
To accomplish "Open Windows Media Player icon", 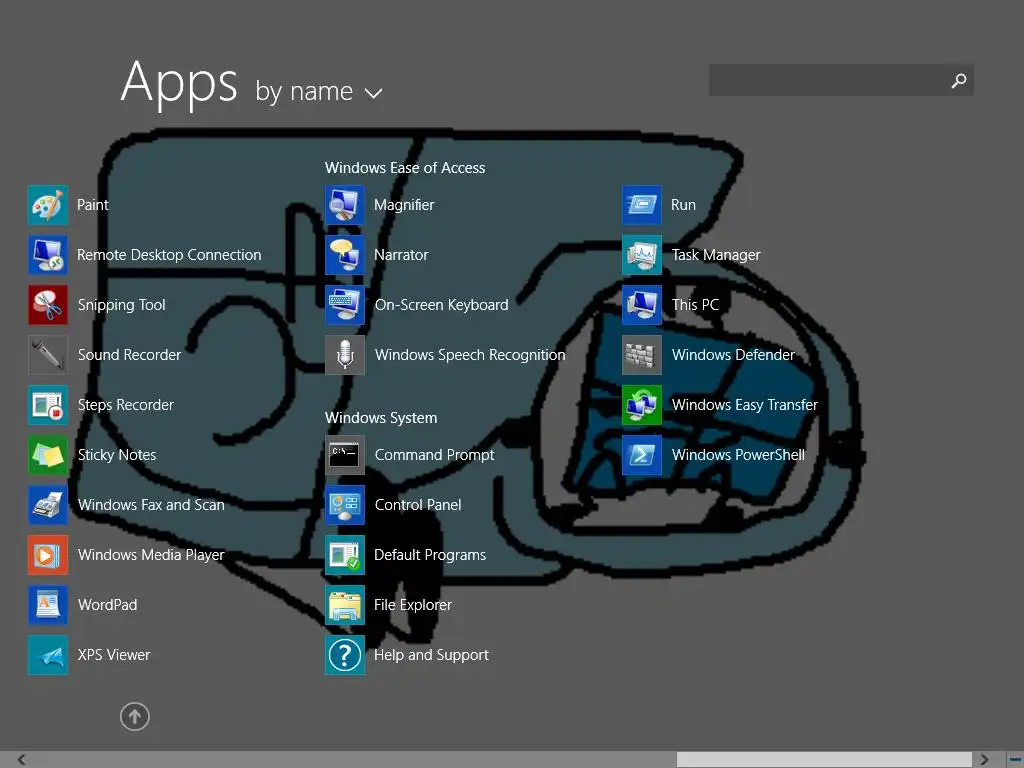I will coord(48,554).
